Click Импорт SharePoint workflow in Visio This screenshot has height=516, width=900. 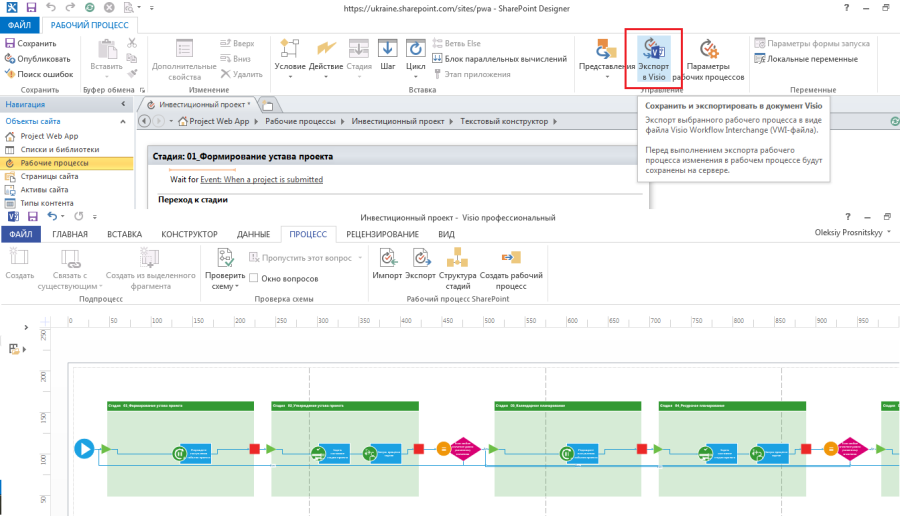tap(387, 265)
